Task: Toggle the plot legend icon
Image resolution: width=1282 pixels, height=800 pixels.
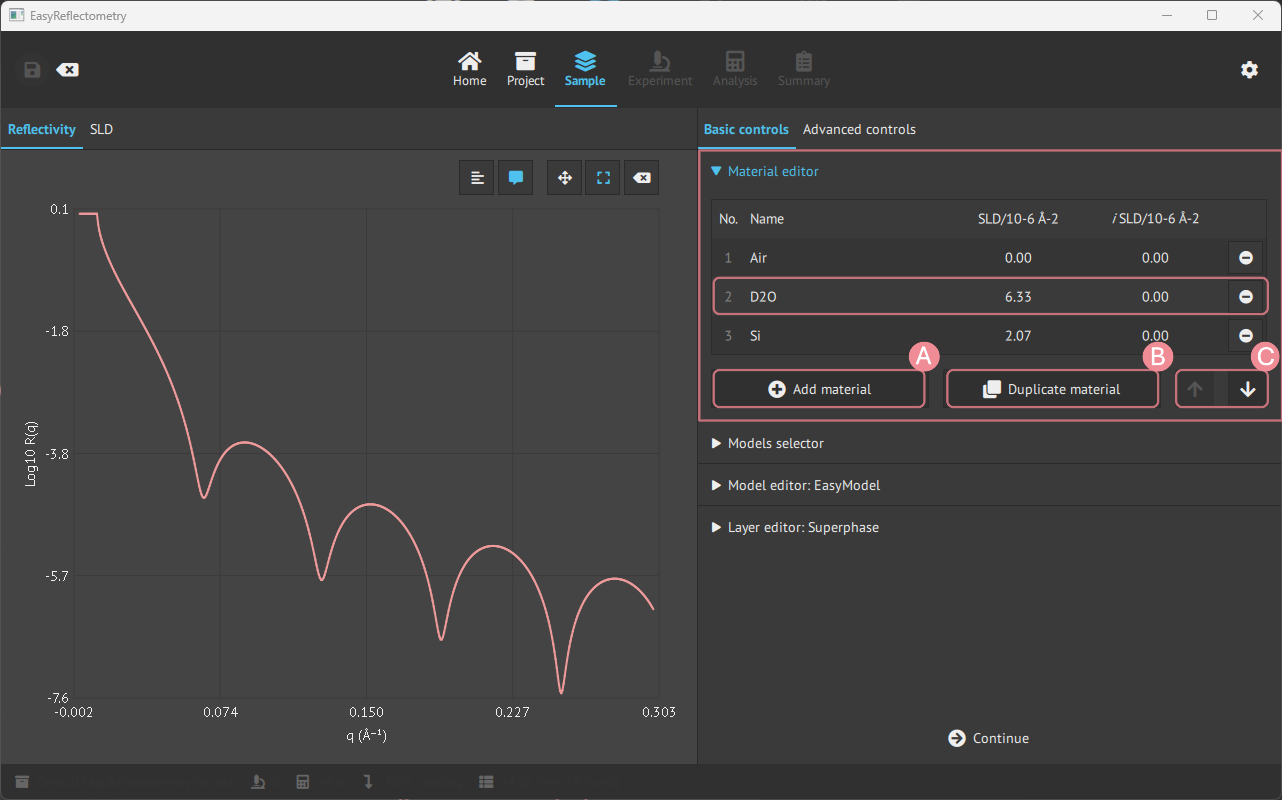Action: tap(477, 177)
